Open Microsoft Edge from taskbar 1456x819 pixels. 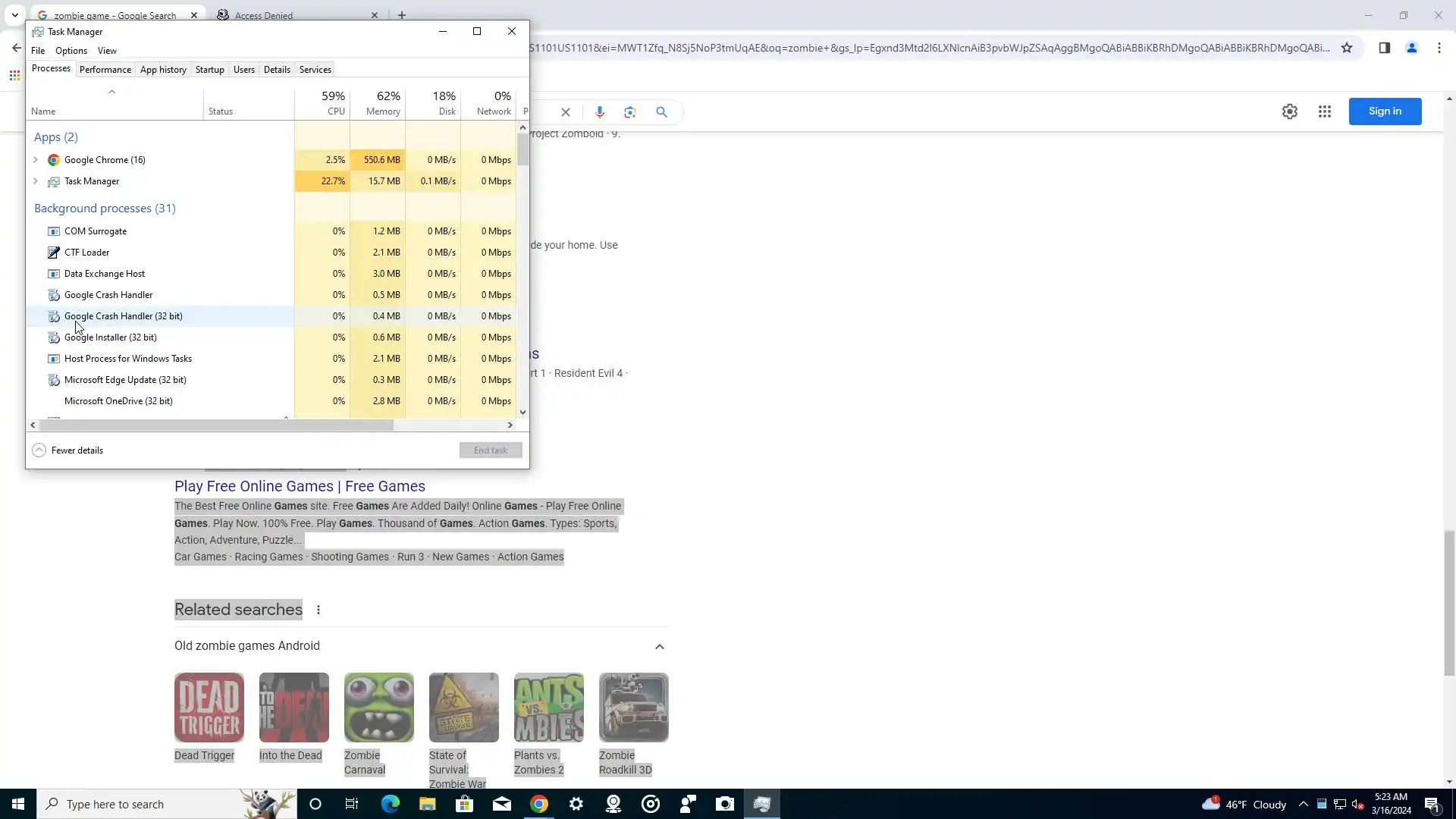click(x=390, y=804)
